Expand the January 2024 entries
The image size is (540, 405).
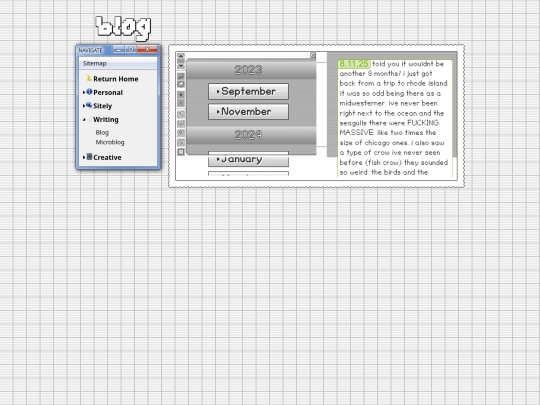tap(248, 159)
